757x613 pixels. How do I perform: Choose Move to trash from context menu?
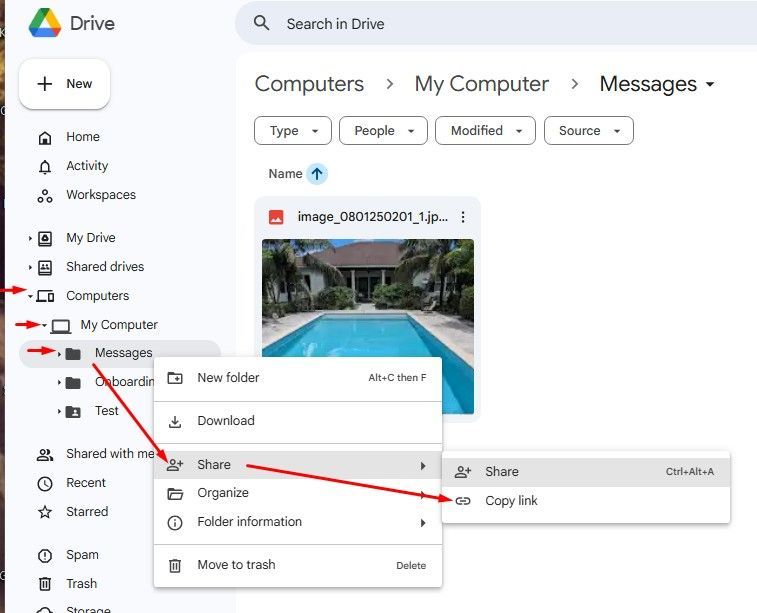click(x=297, y=565)
